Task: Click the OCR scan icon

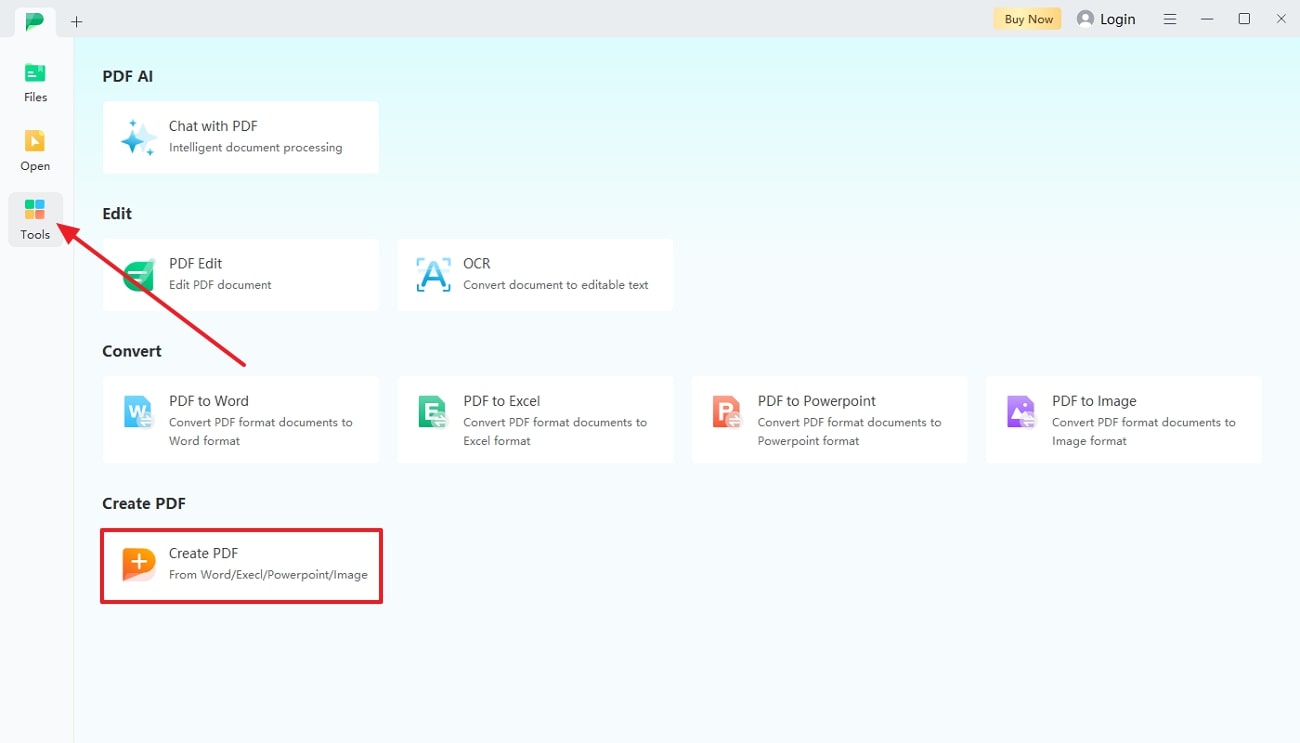Action: [x=433, y=275]
